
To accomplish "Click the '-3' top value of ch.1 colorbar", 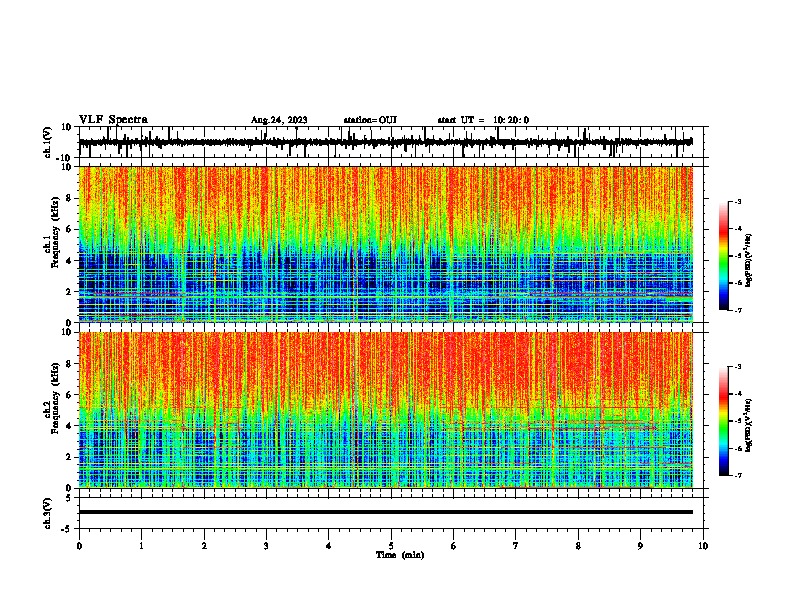I will [x=737, y=202].
